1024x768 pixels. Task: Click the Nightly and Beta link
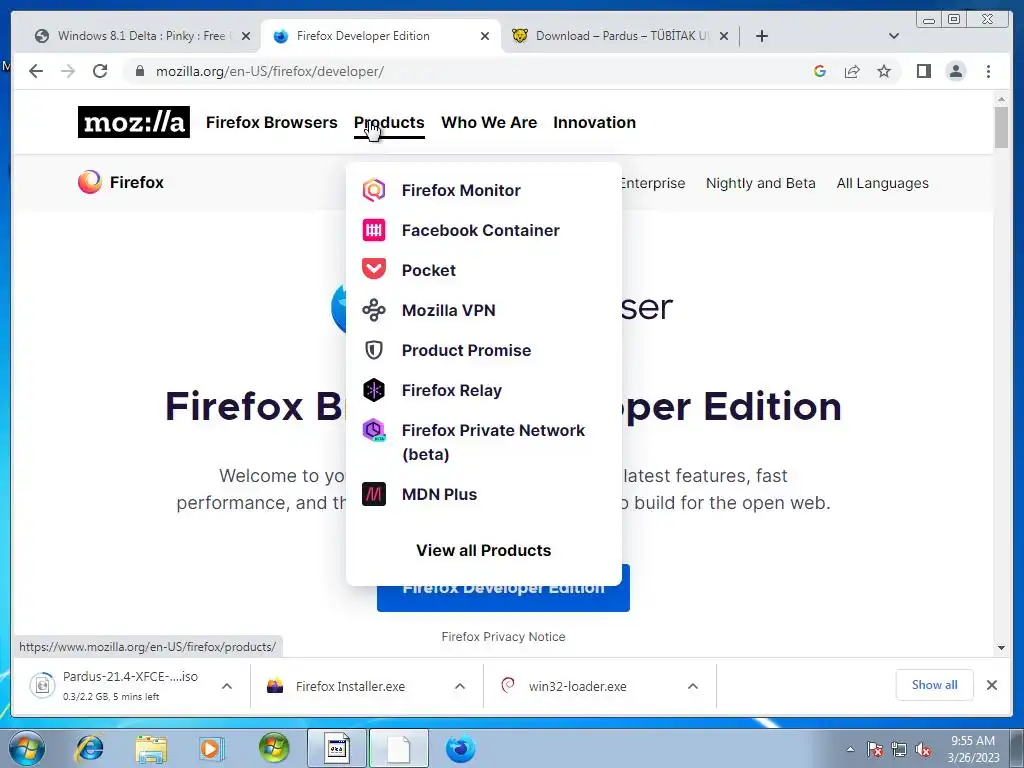coord(761,183)
